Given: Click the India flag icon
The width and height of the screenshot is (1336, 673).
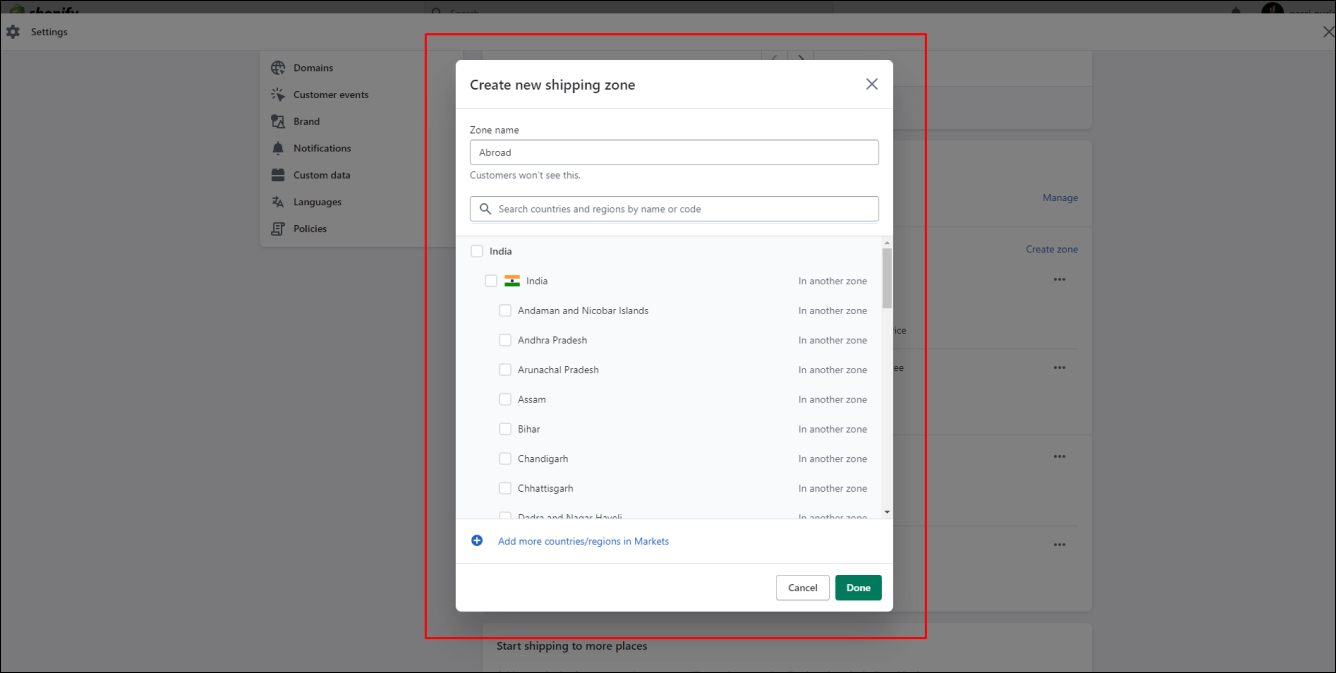Looking at the screenshot, I should [x=512, y=281].
